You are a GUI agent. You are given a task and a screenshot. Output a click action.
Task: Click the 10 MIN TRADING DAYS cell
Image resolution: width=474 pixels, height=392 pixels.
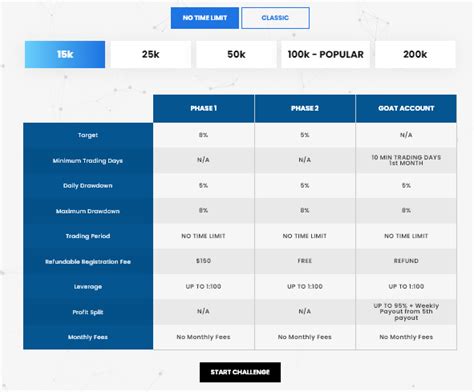406,160
